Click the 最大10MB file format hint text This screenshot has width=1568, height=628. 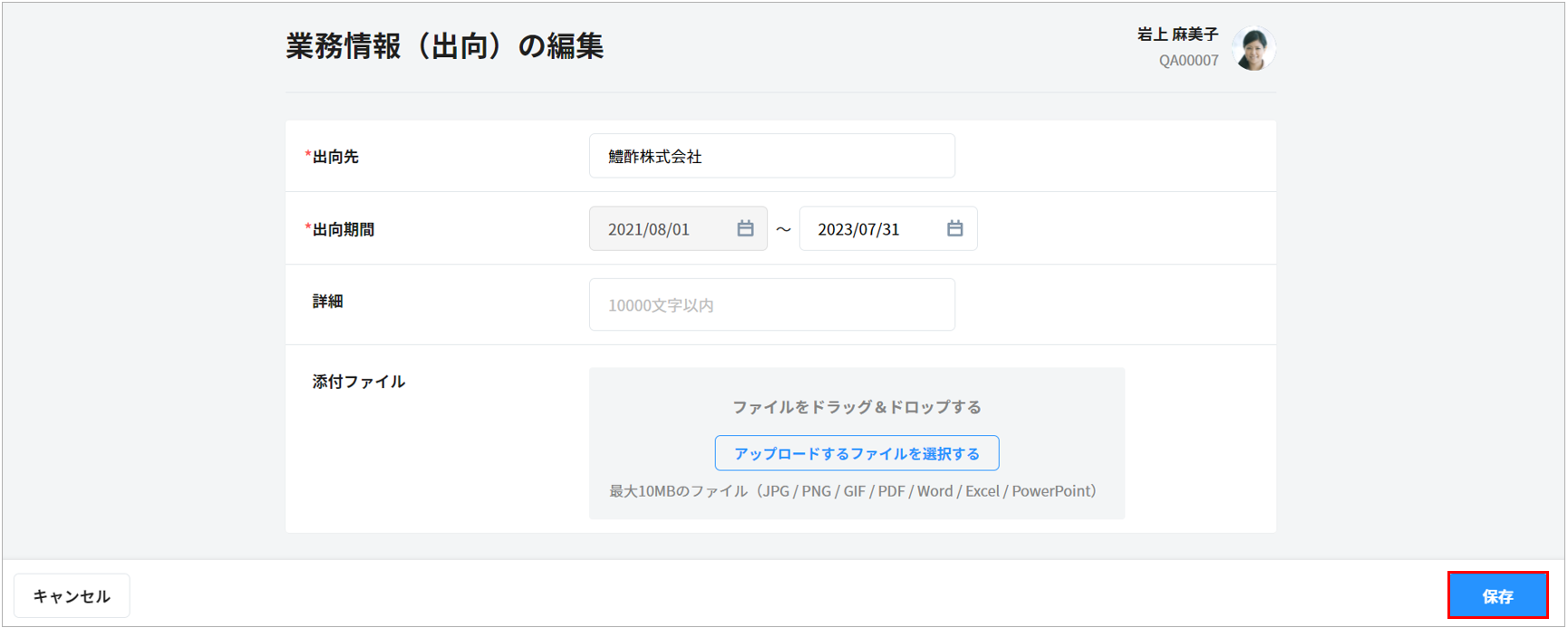(853, 491)
